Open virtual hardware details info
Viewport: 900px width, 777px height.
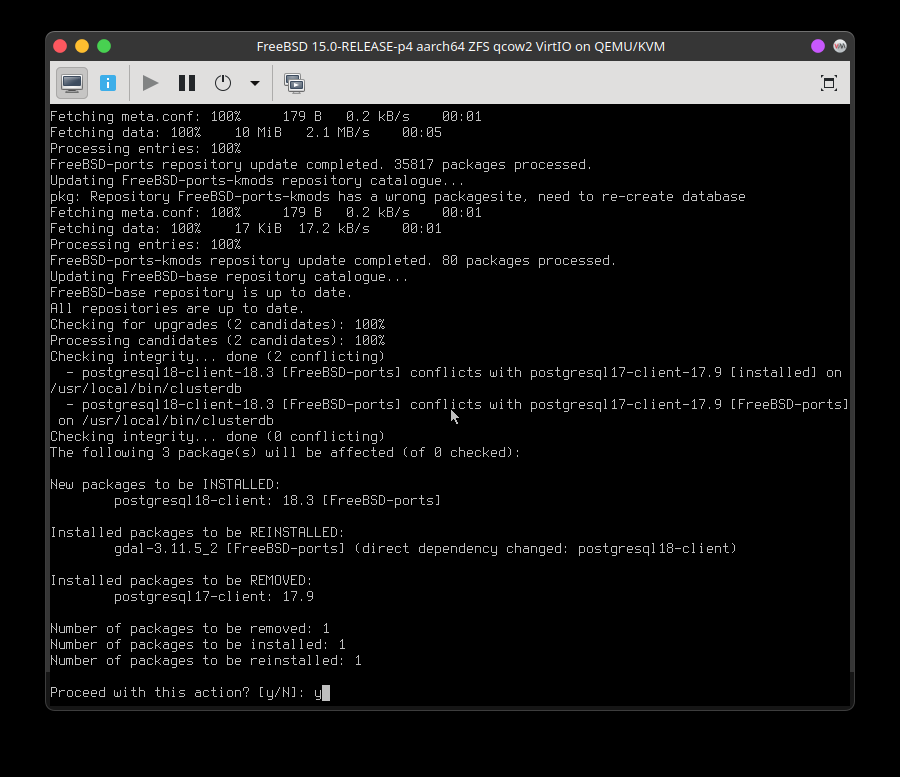click(x=108, y=83)
